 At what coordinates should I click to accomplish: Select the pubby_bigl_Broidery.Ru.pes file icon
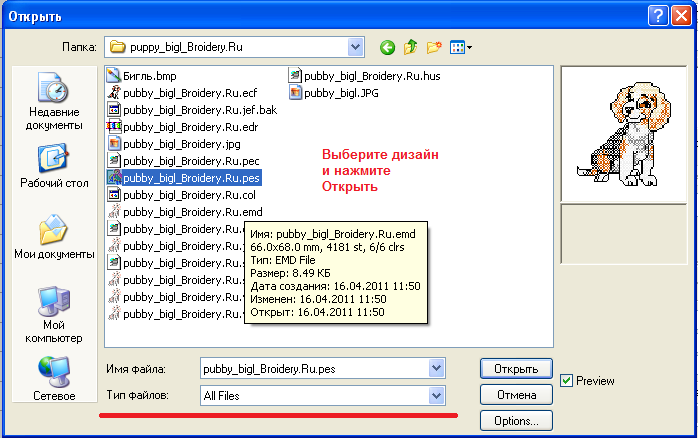(114, 178)
